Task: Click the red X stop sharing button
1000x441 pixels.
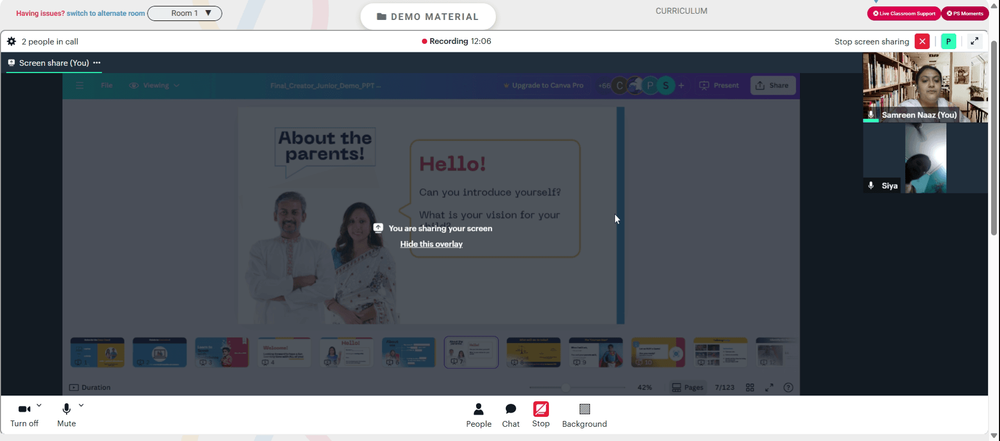Action: coord(922,41)
